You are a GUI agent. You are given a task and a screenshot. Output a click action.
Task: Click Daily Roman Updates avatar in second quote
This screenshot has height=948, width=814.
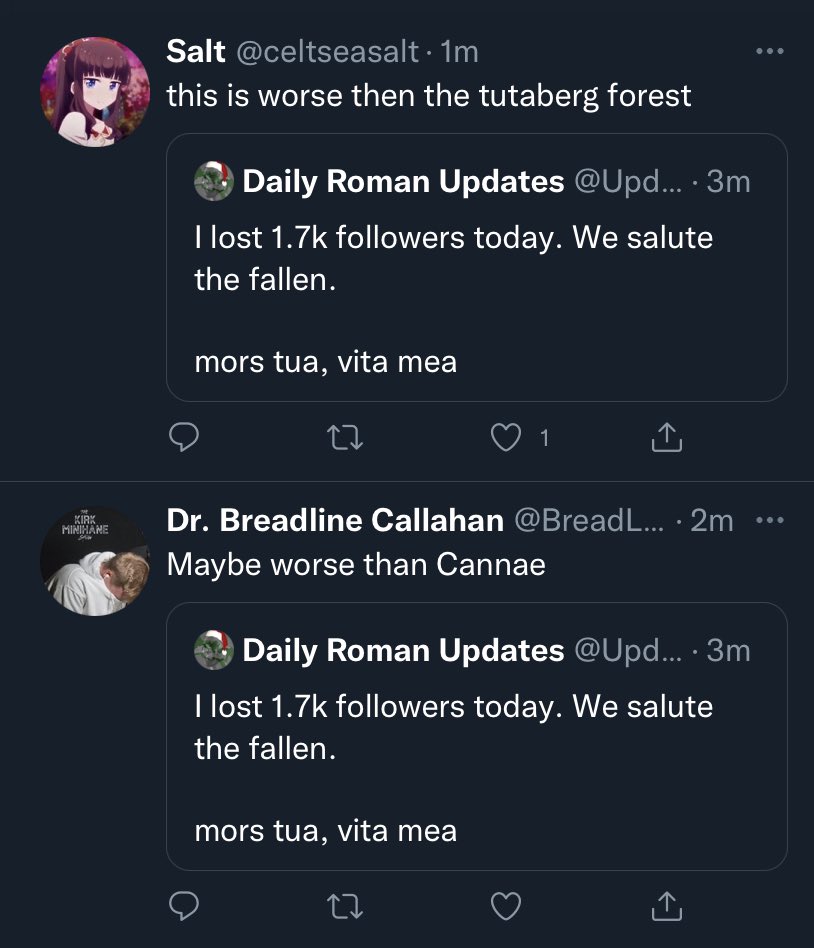213,650
